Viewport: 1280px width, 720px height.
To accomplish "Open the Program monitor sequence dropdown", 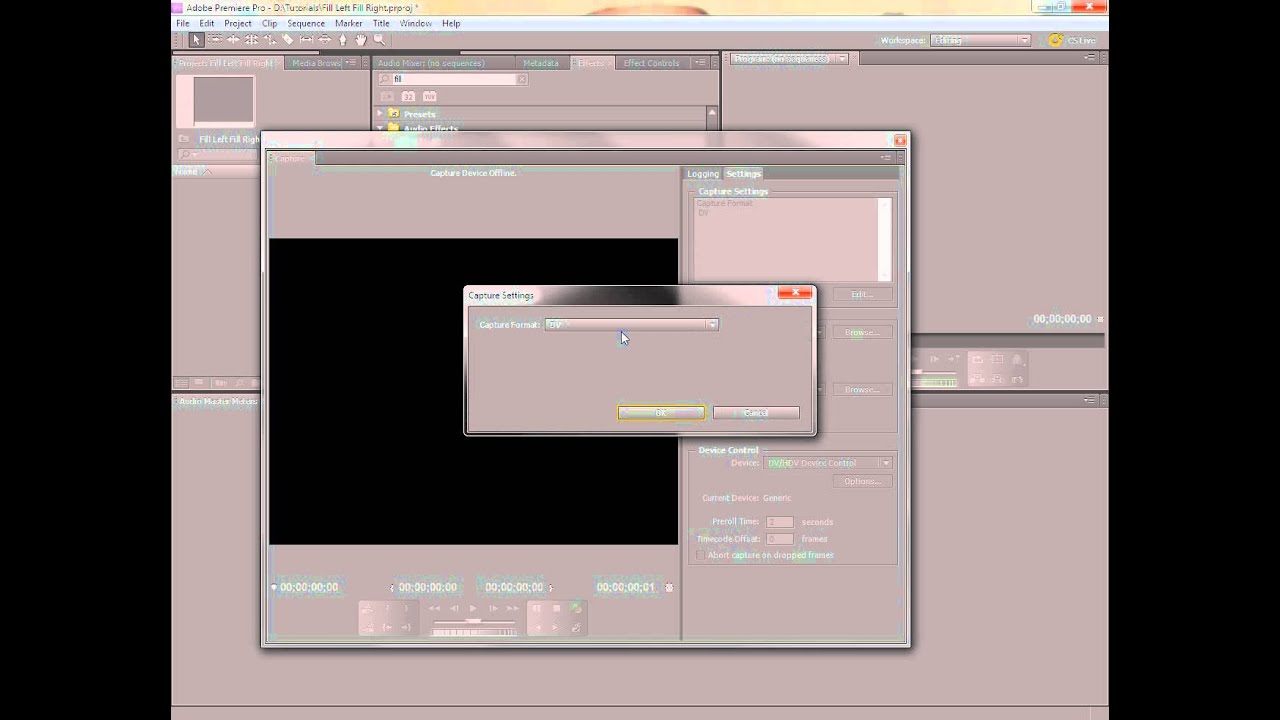I will pyautogui.click(x=842, y=59).
